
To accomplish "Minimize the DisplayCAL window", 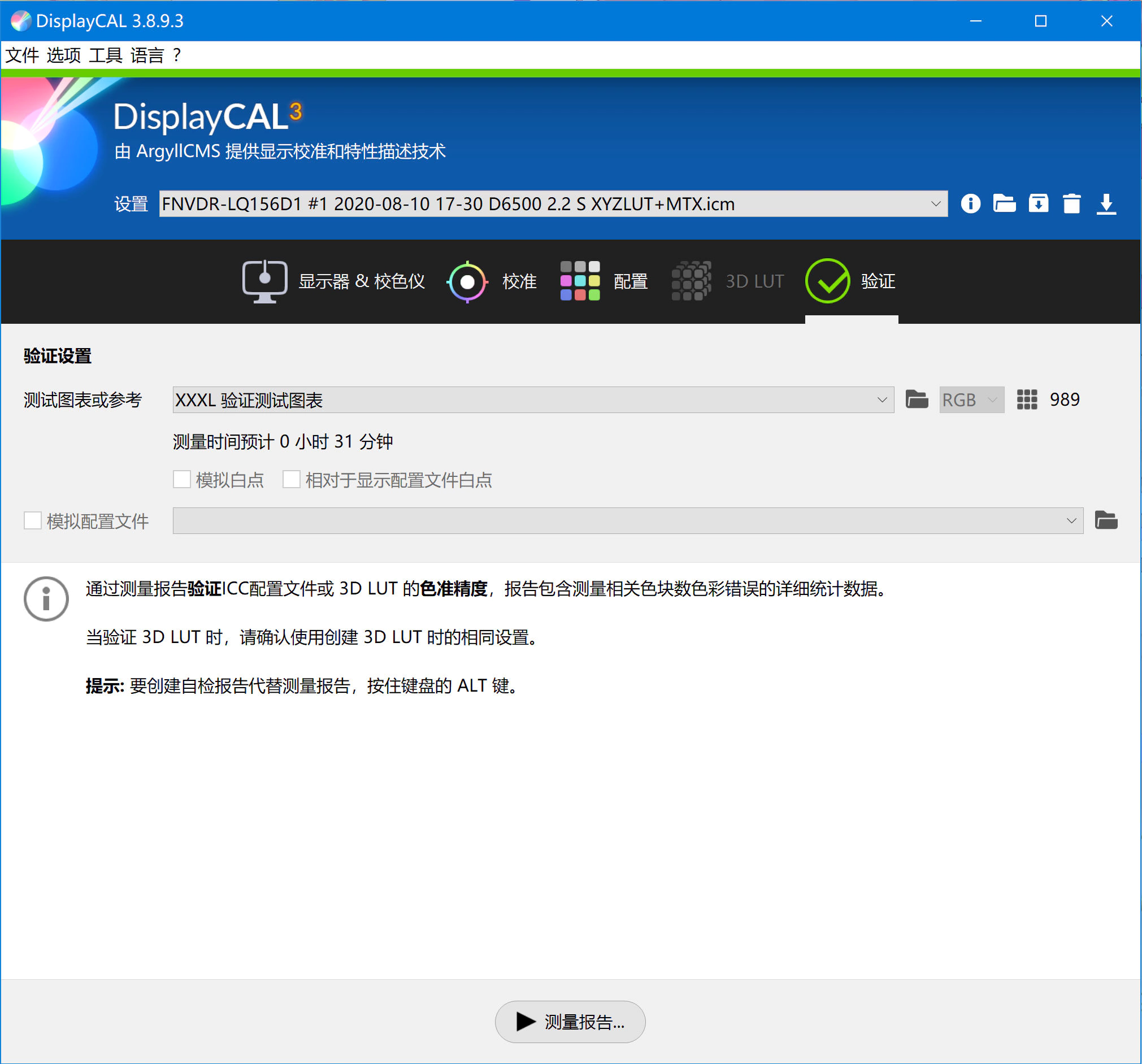I will (x=975, y=21).
